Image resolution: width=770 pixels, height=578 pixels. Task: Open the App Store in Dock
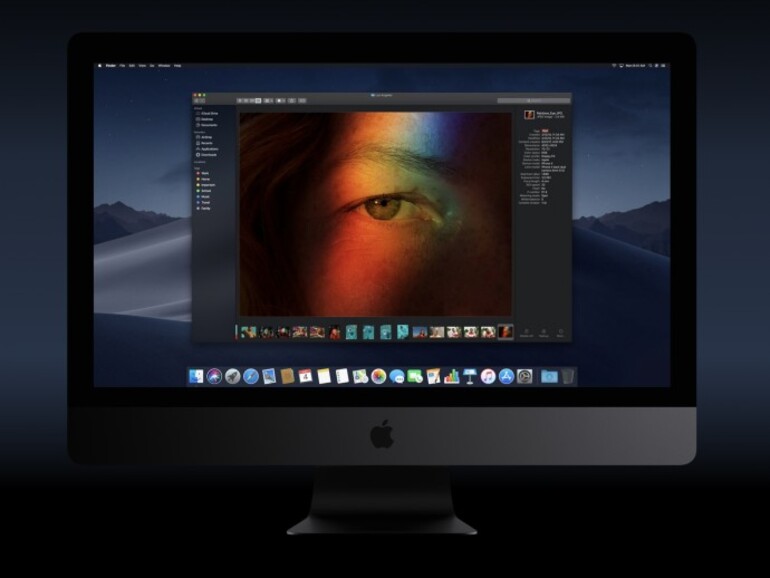(506, 377)
